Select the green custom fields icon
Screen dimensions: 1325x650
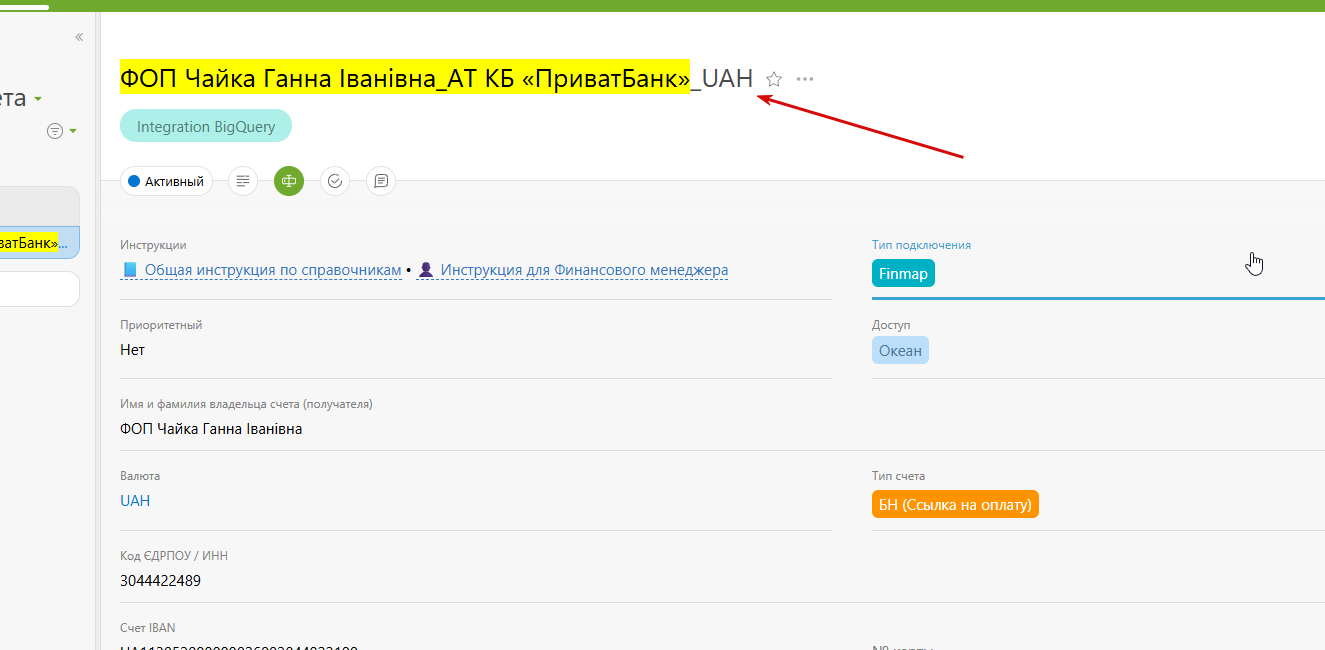[289, 181]
